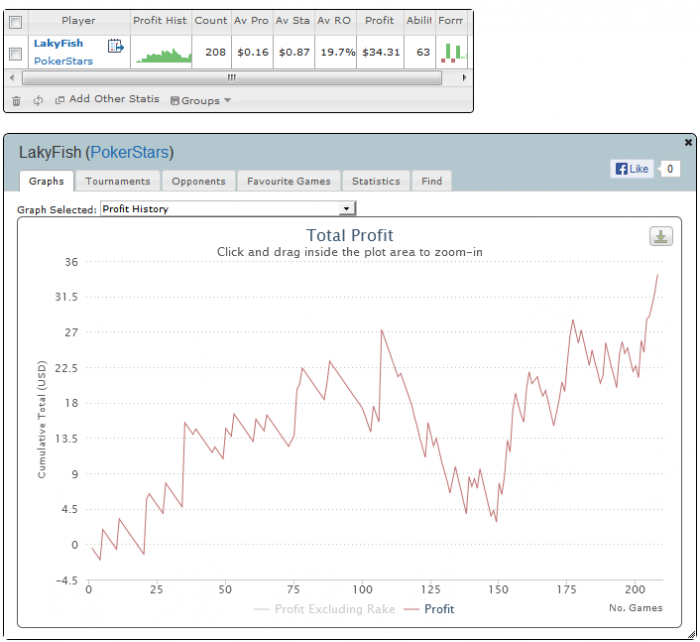Screen dimensions: 700x642
Task: Switch to the Find tab
Action: [x=432, y=181]
